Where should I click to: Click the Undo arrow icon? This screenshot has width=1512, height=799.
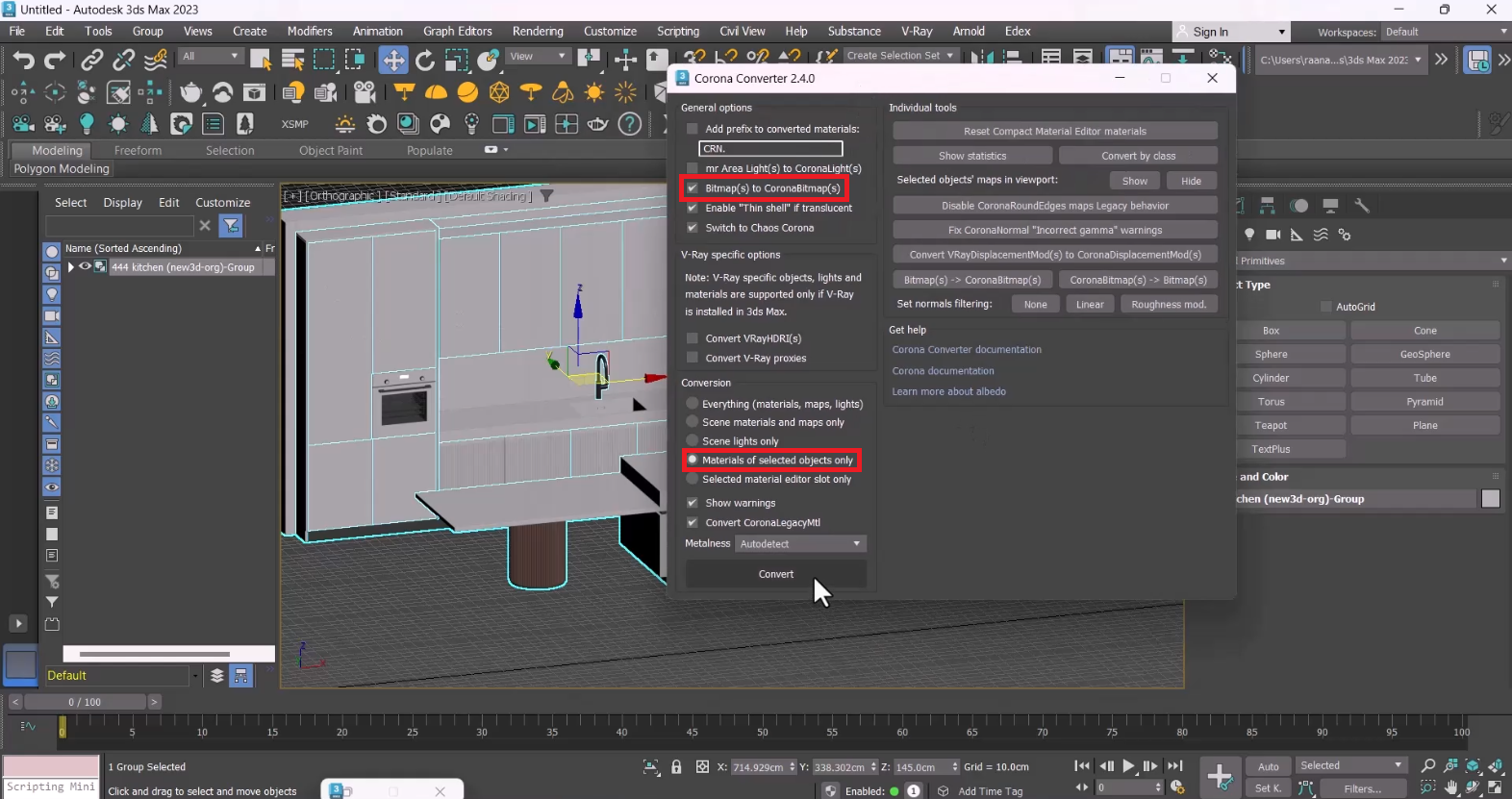[x=23, y=60]
